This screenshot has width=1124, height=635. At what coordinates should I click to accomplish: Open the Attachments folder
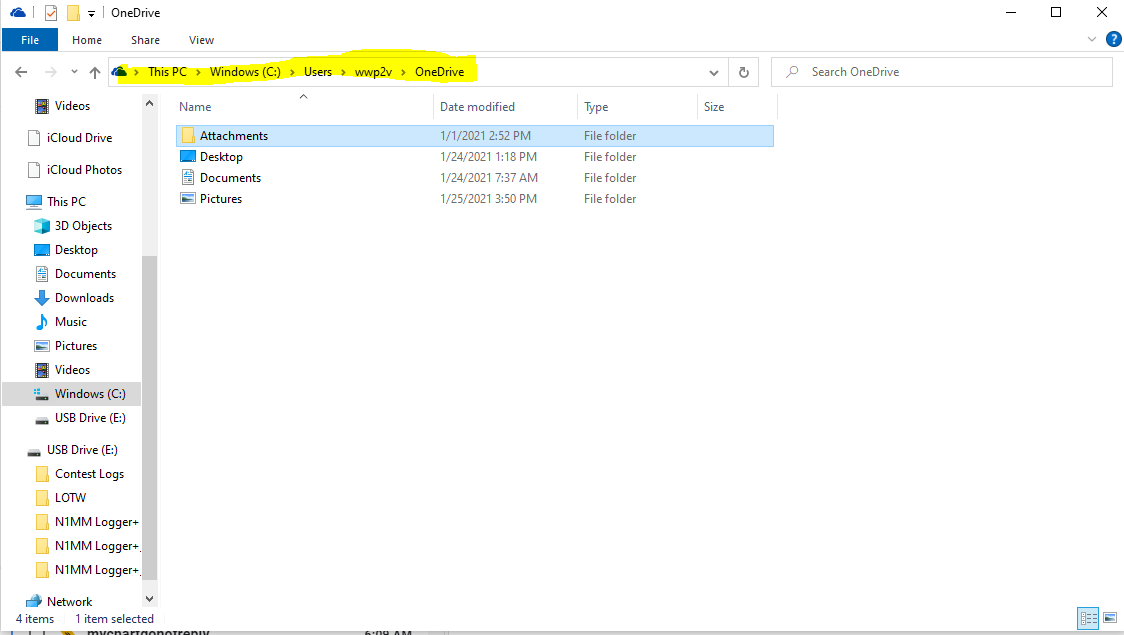tap(233, 135)
